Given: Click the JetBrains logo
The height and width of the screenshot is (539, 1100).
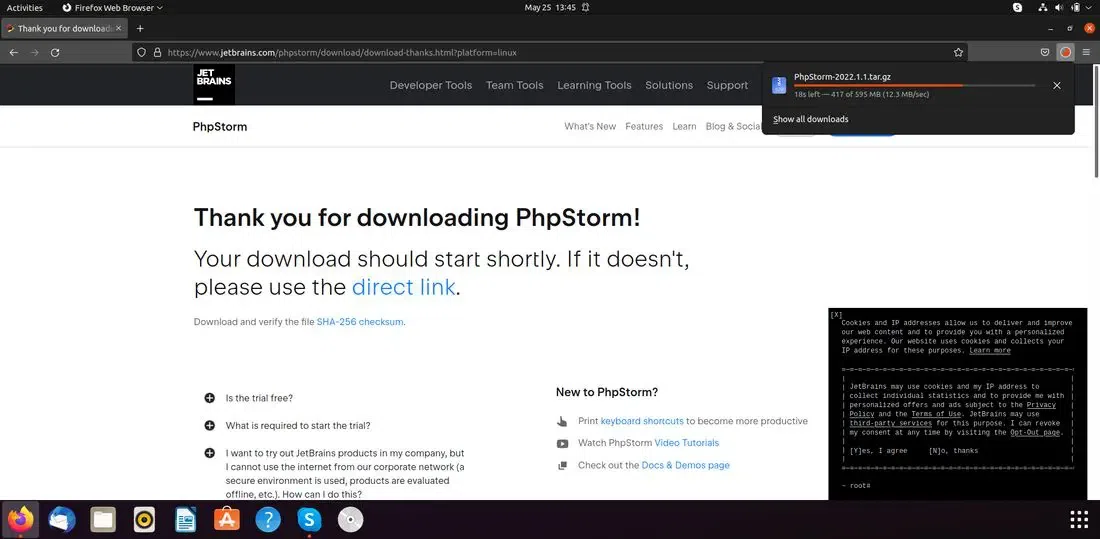Looking at the screenshot, I should coord(214,85).
